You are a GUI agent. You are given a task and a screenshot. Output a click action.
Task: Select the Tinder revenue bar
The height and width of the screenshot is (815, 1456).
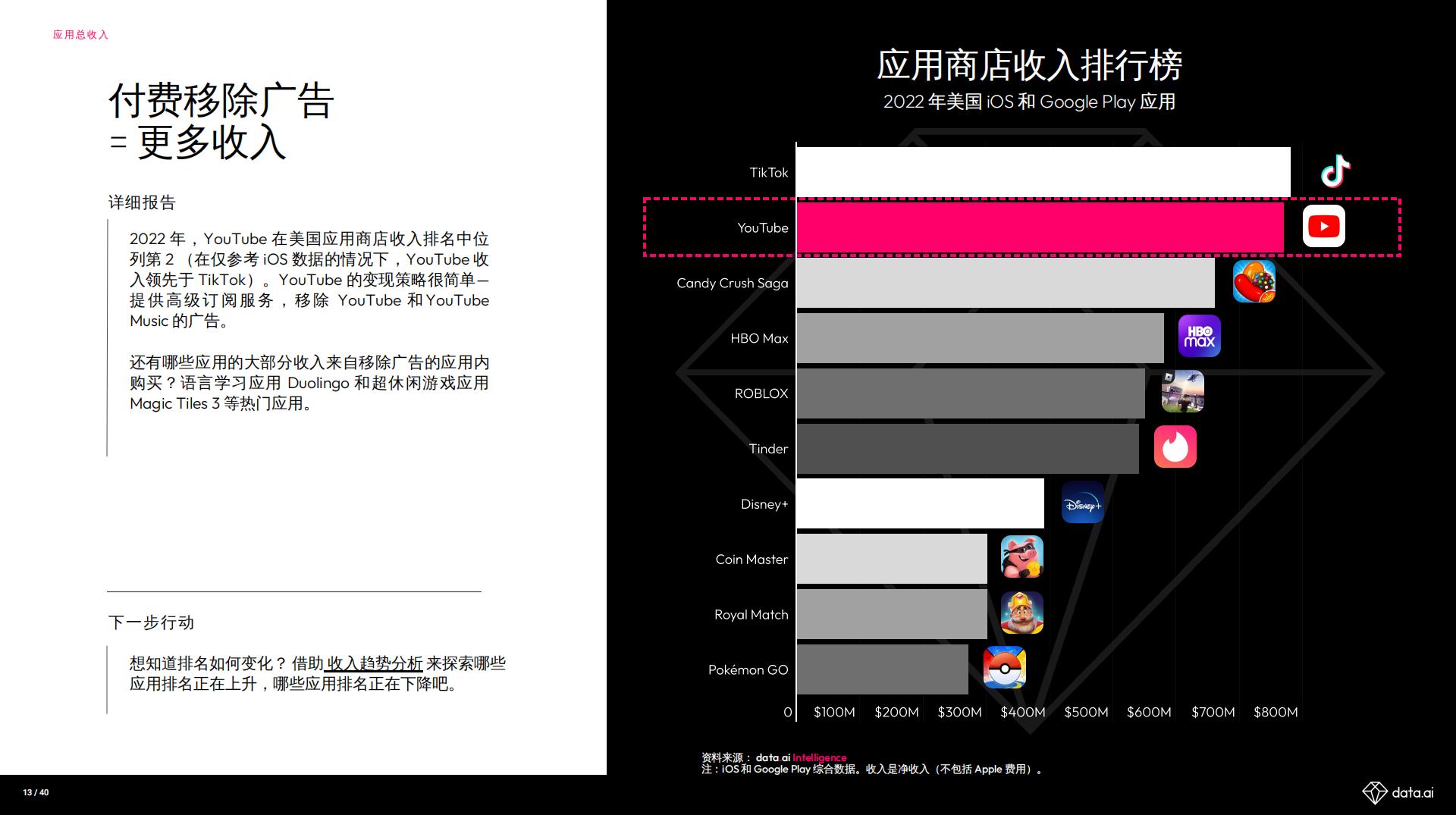pyautogui.click(x=968, y=449)
